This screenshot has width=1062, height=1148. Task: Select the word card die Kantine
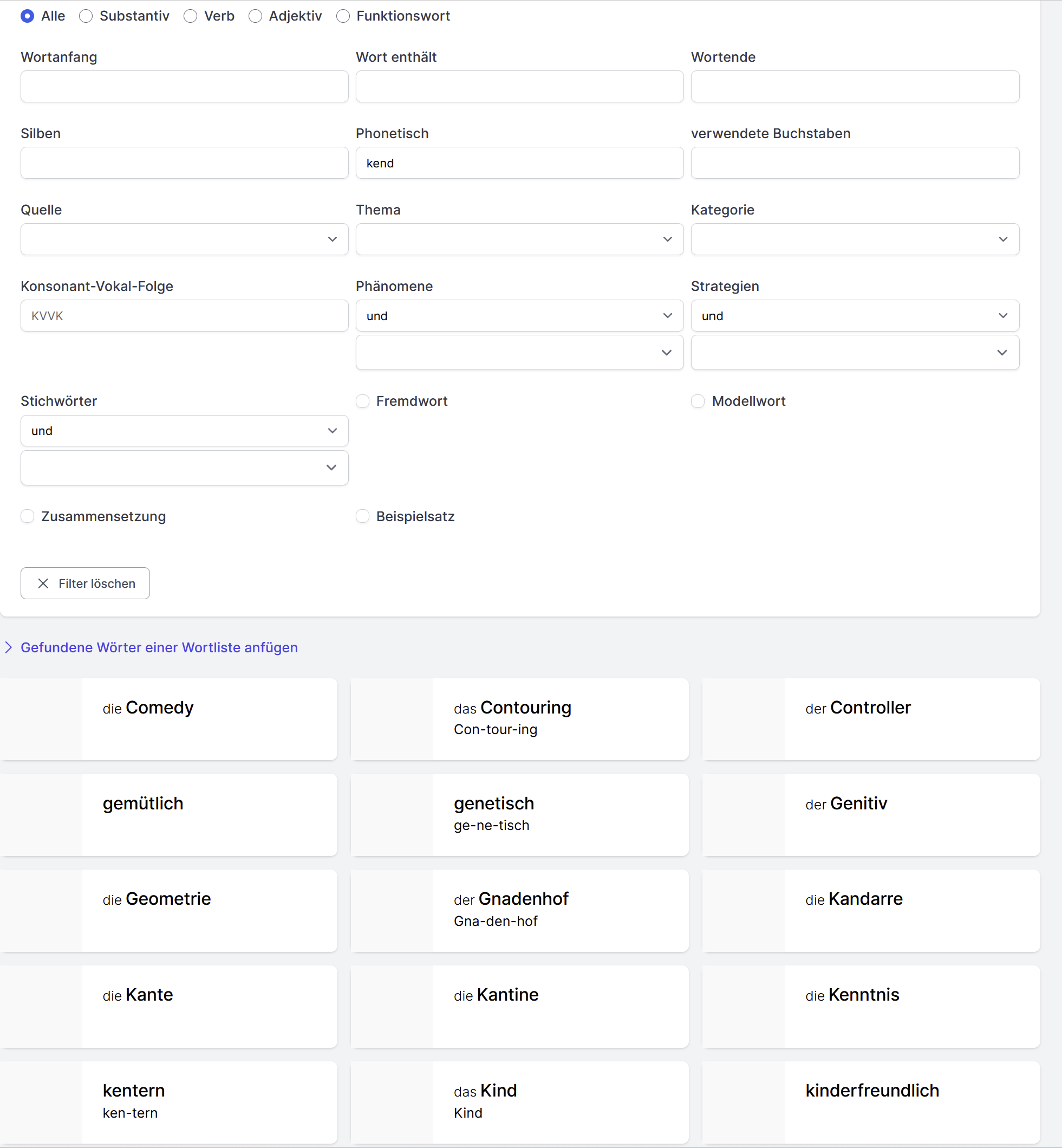click(519, 1007)
